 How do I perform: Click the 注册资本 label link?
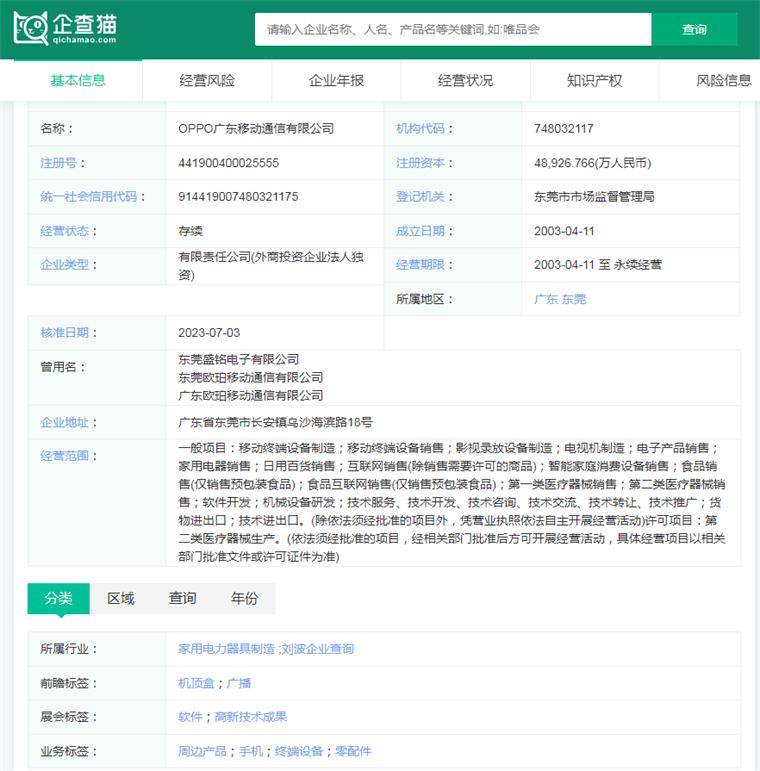(420, 163)
